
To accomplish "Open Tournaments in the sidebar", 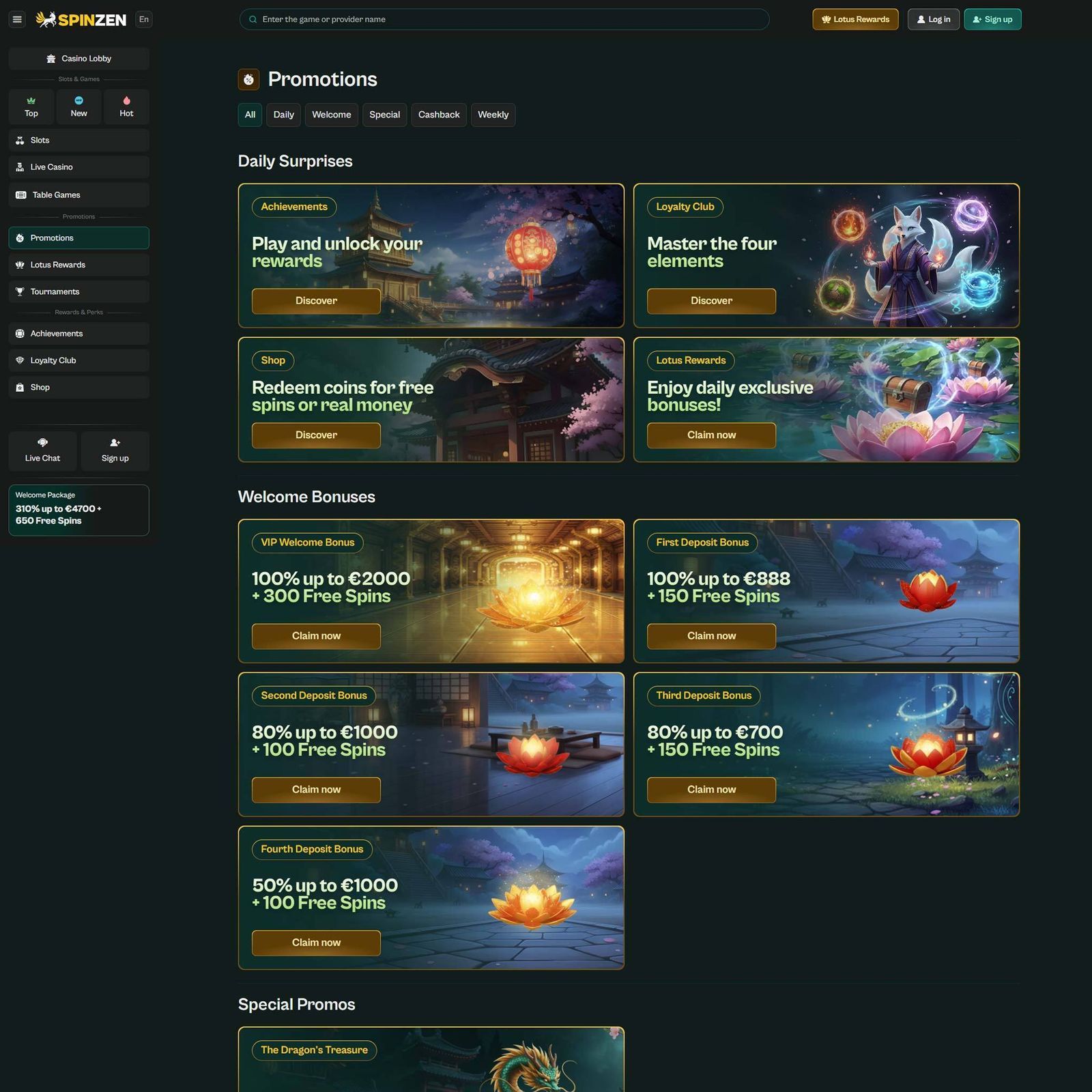I will pyautogui.click(x=78, y=291).
